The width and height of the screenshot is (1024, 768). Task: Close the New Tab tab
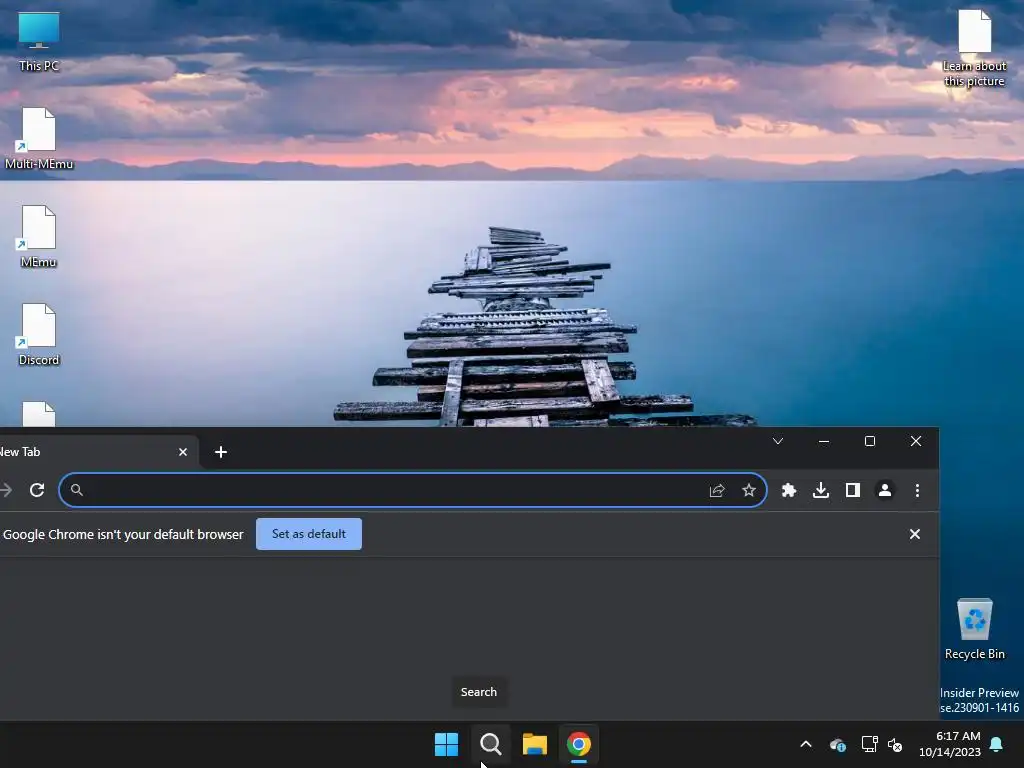[x=183, y=452]
